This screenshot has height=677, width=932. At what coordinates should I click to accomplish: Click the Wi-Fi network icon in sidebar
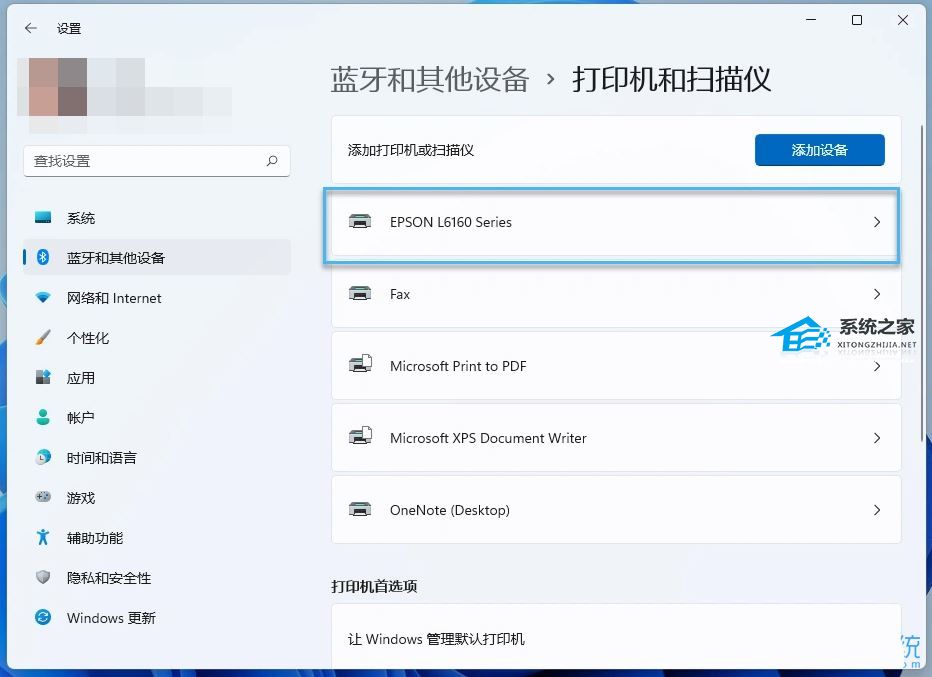[x=43, y=298]
